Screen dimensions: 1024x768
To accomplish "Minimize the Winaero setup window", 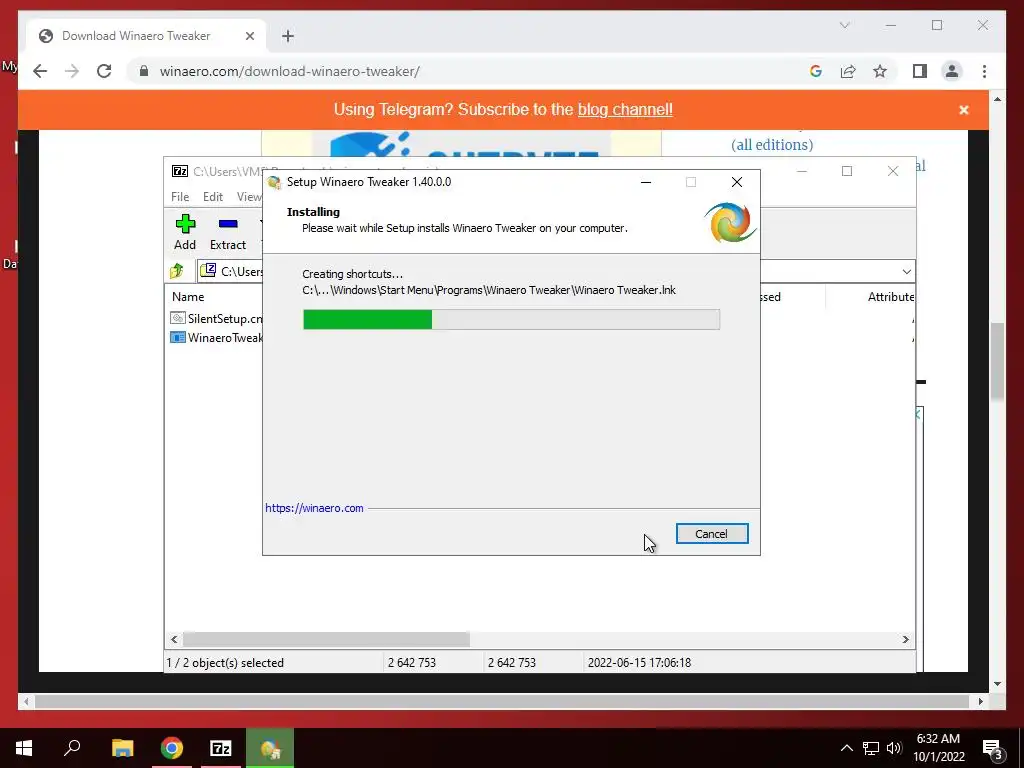I will (646, 182).
